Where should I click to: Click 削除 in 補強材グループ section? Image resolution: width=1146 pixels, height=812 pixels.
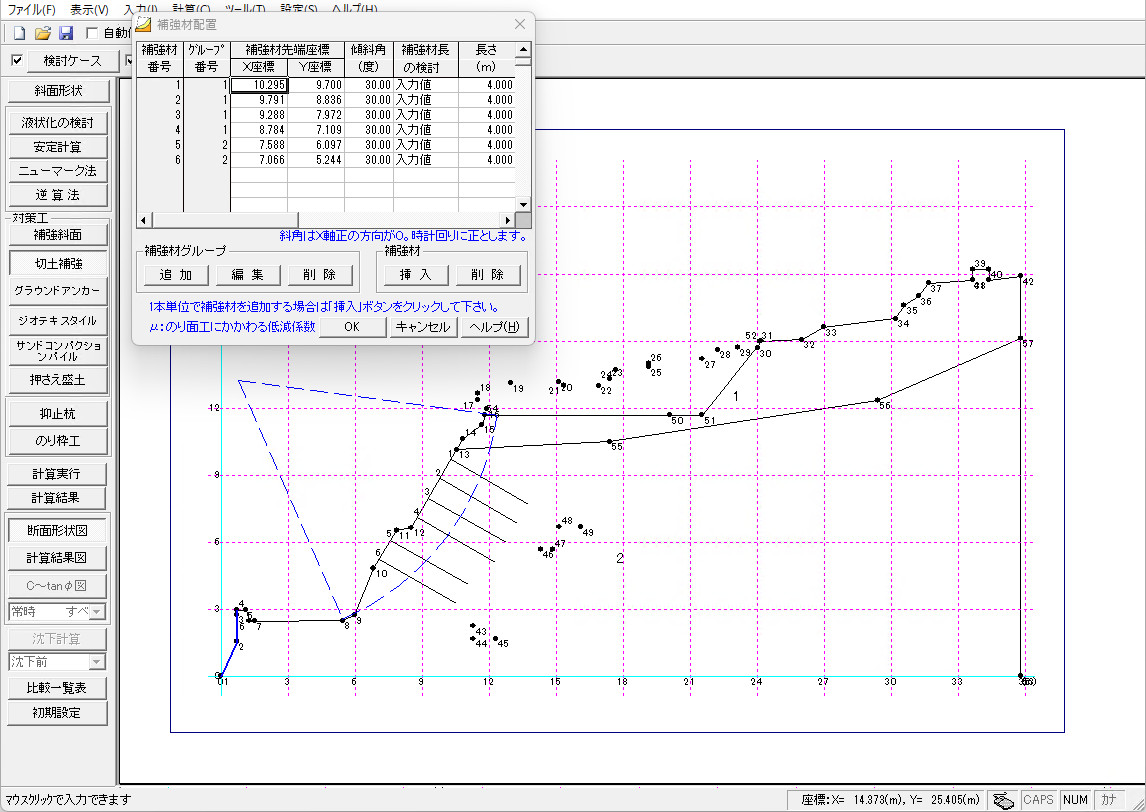pyautogui.click(x=319, y=275)
